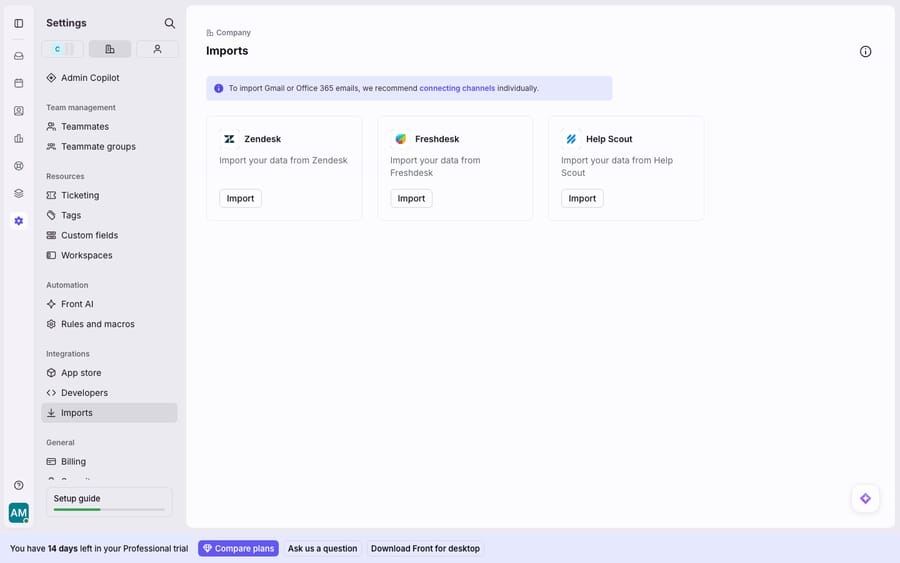Open Billing settings
The height and width of the screenshot is (563, 900).
(x=109, y=461)
